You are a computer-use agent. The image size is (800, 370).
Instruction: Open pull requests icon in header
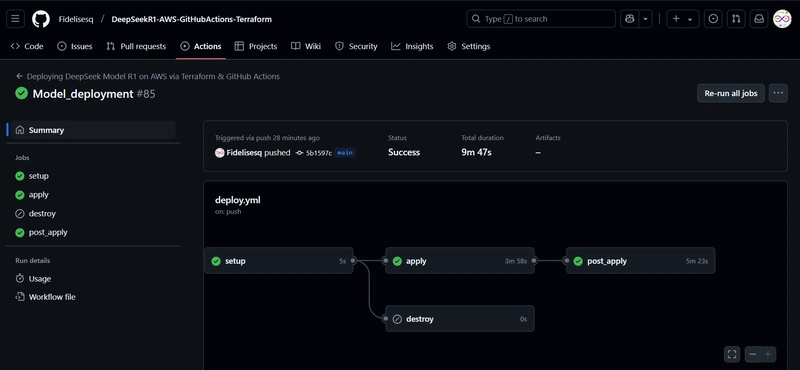[736, 19]
